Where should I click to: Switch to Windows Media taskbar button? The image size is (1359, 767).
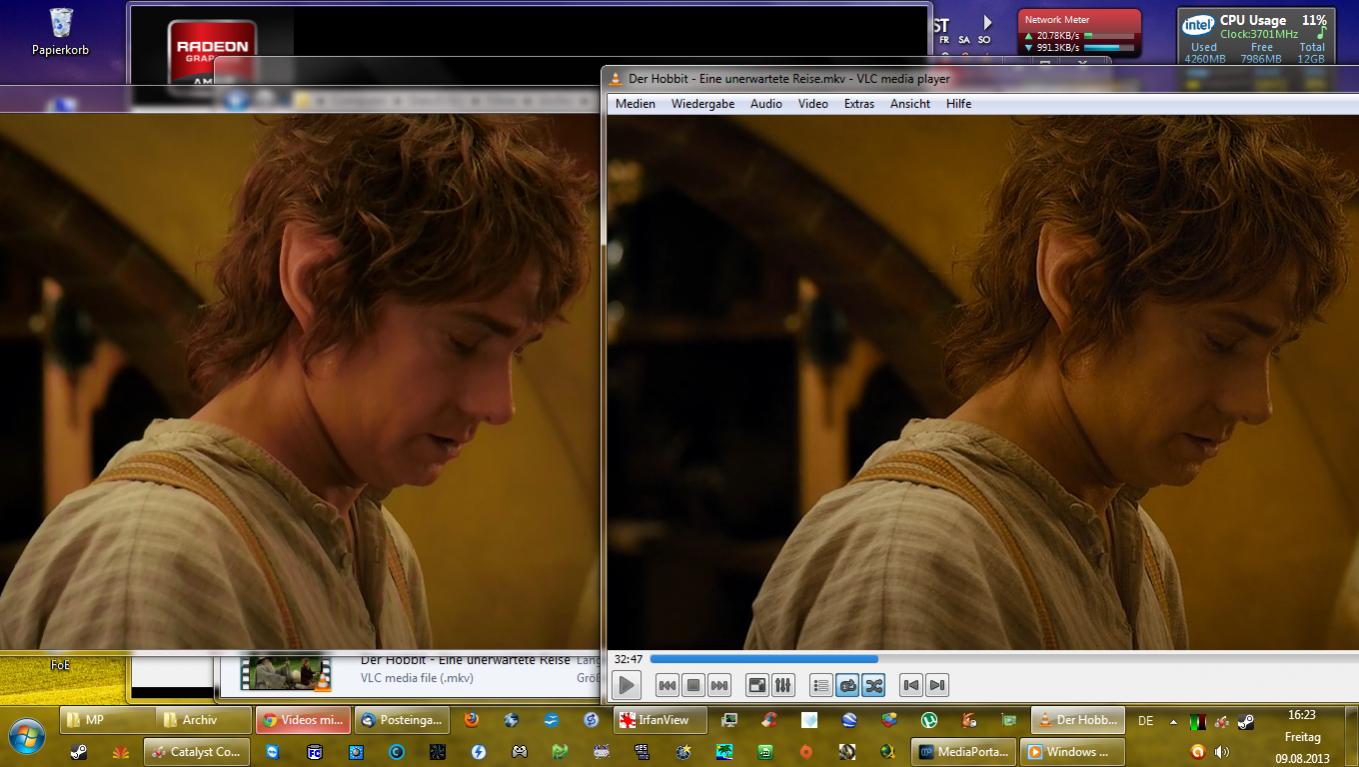pos(1072,752)
